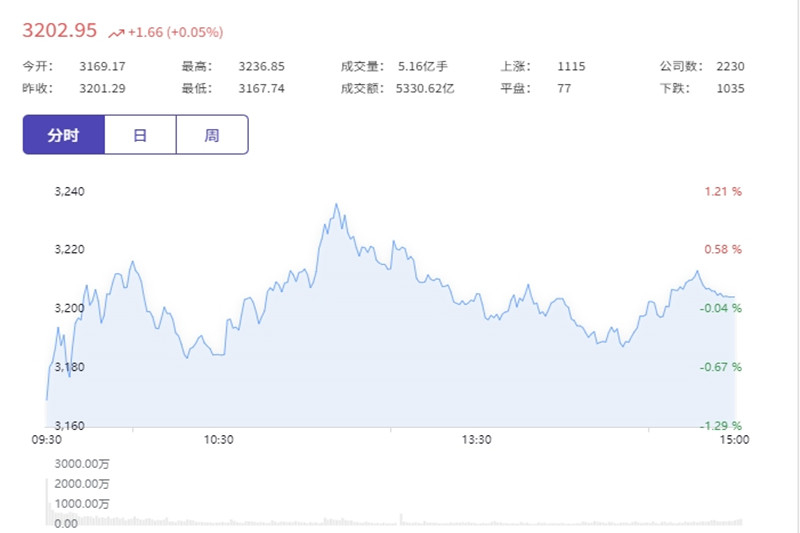Click the 成交量 volume value 5.16亿手

(x=422, y=67)
